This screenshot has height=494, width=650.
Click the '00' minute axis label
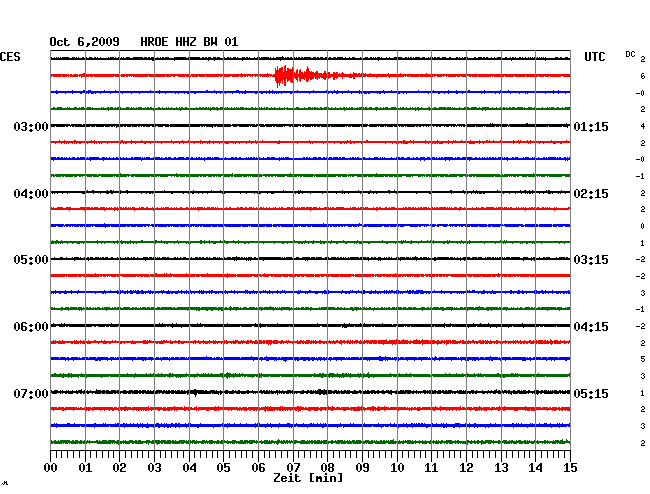(x=51, y=467)
